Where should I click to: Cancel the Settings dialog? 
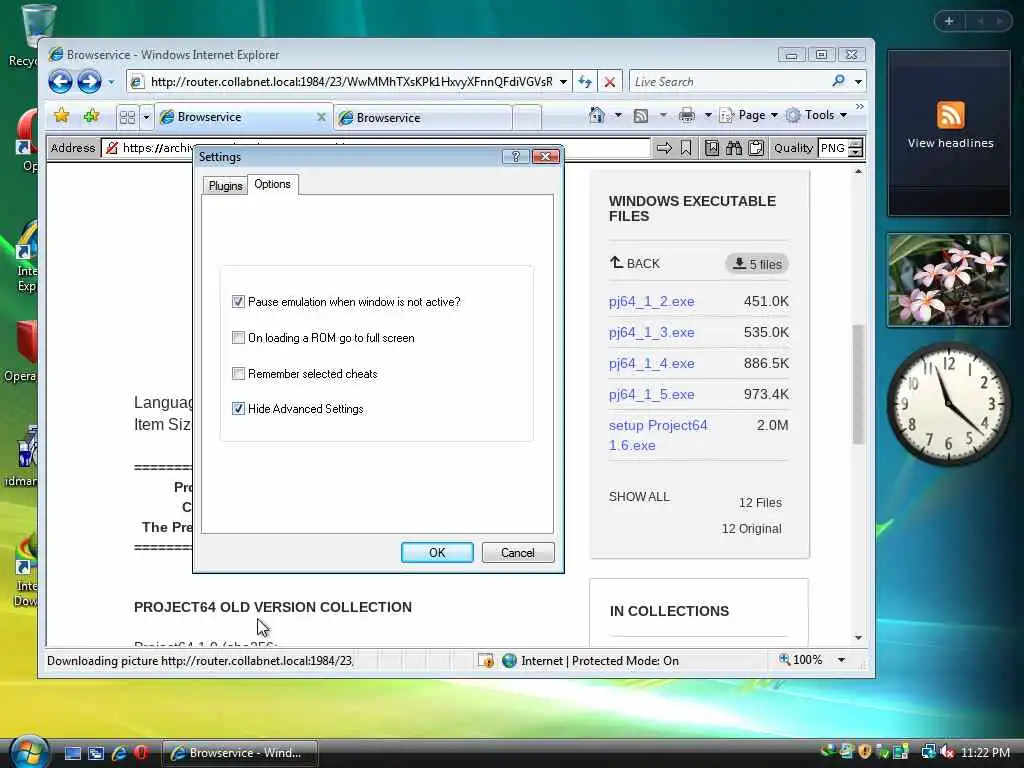pyautogui.click(x=518, y=552)
